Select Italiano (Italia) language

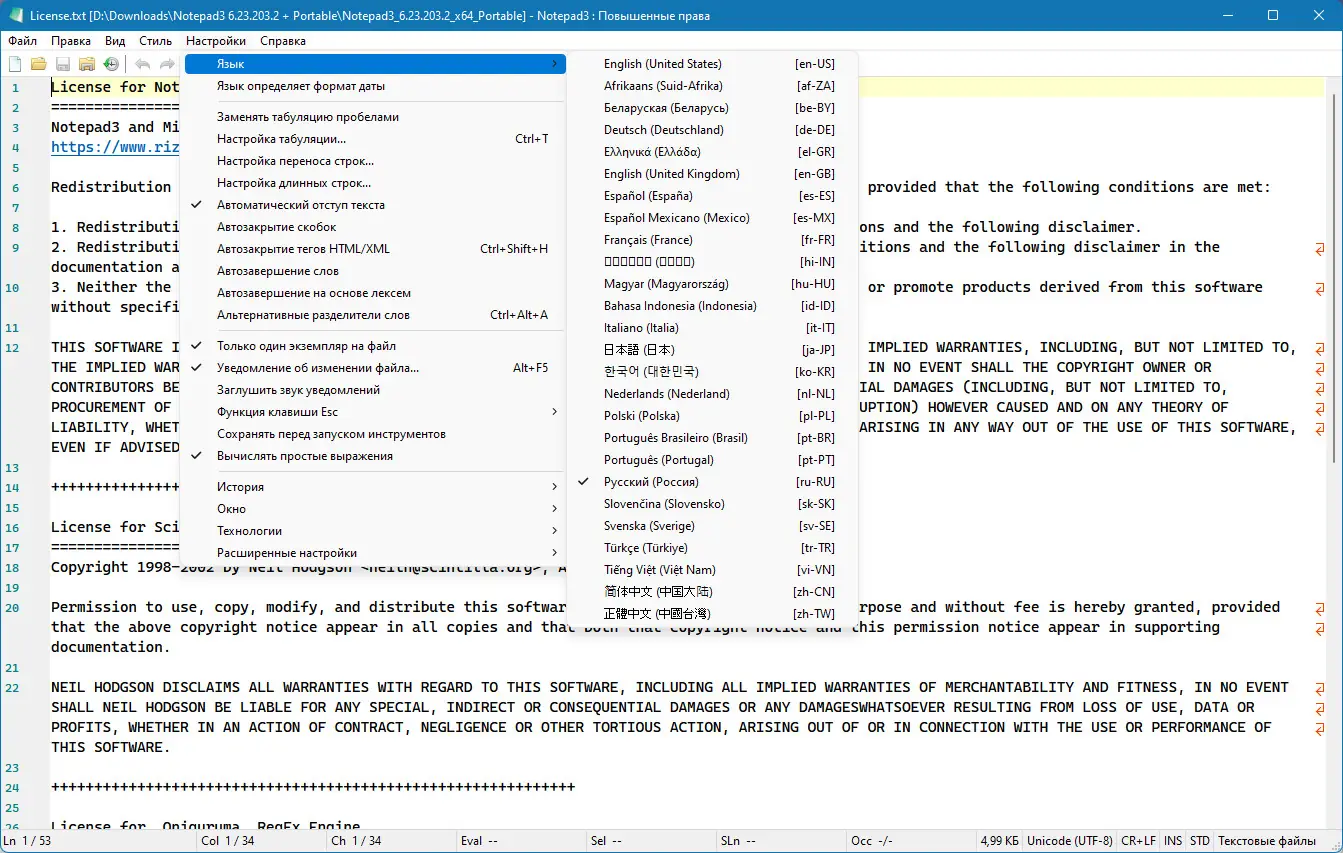click(x=712, y=328)
